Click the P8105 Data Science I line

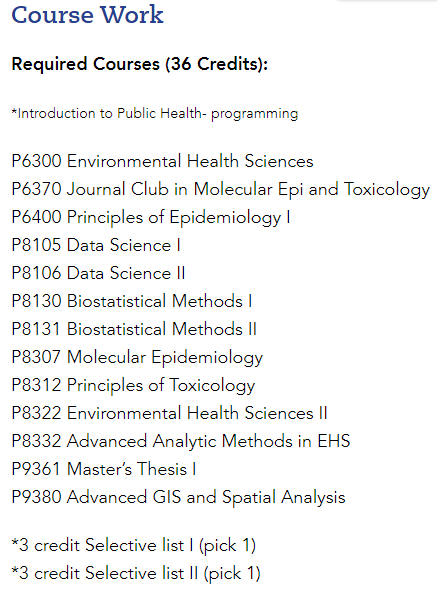tap(96, 245)
